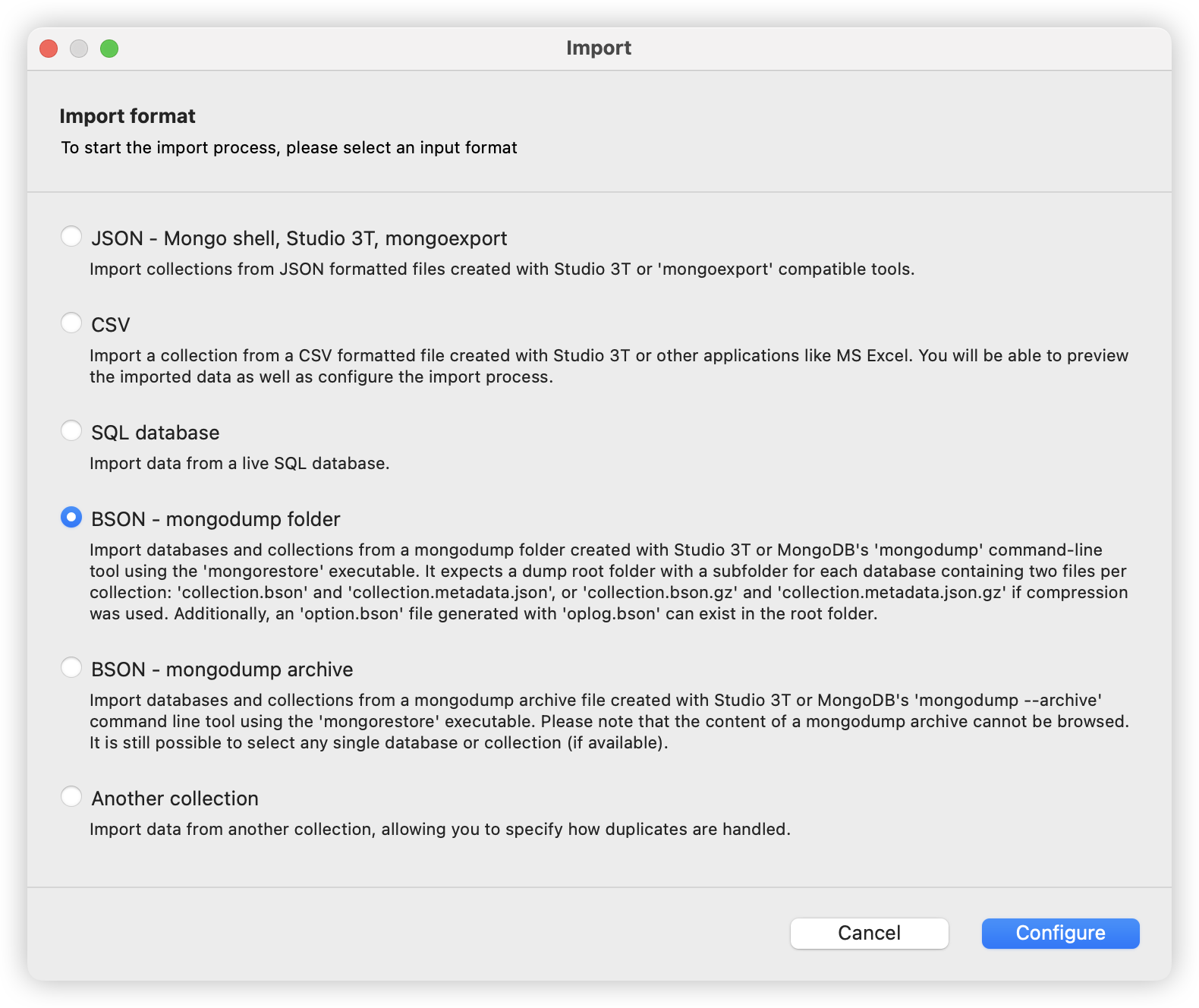Click the 'BSON - mongodump archive' label
The image size is (1199, 1008).
tap(222, 669)
